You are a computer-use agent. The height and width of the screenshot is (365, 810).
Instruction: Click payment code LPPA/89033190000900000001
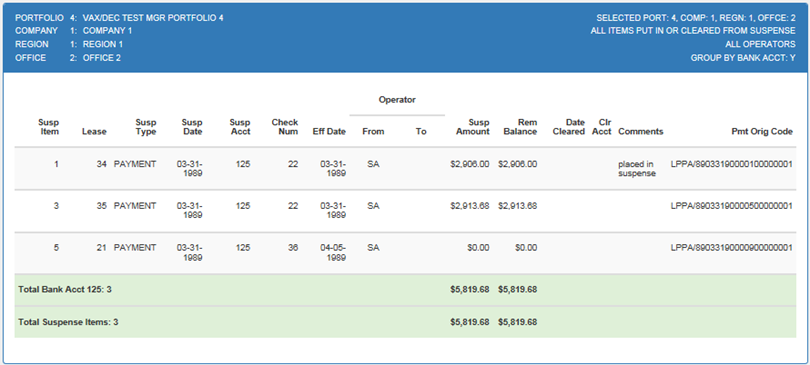pos(731,248)
